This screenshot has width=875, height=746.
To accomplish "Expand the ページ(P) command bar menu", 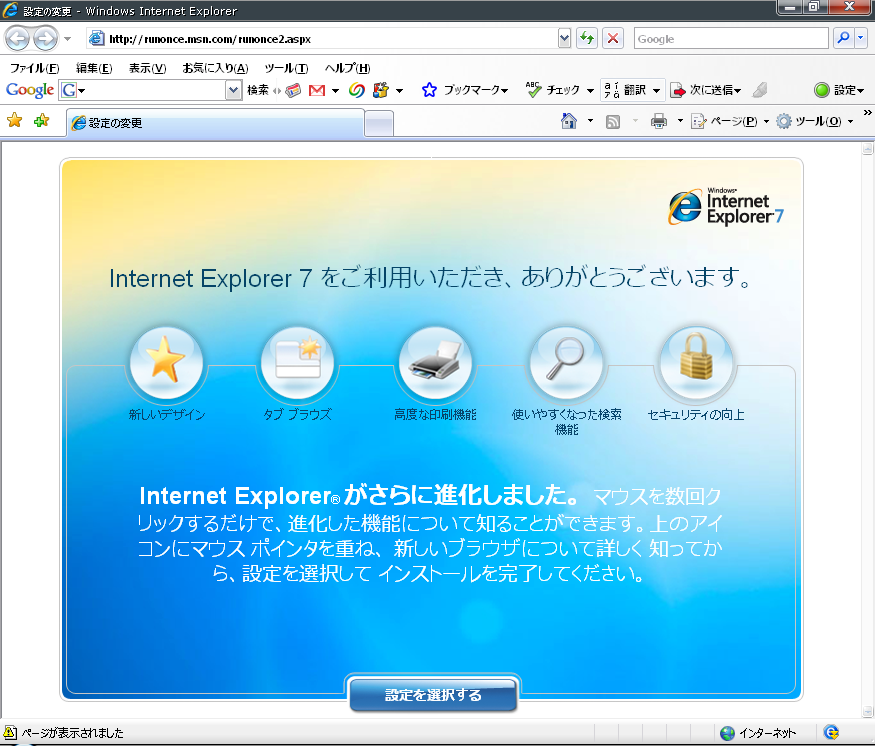I will point(729,121).
